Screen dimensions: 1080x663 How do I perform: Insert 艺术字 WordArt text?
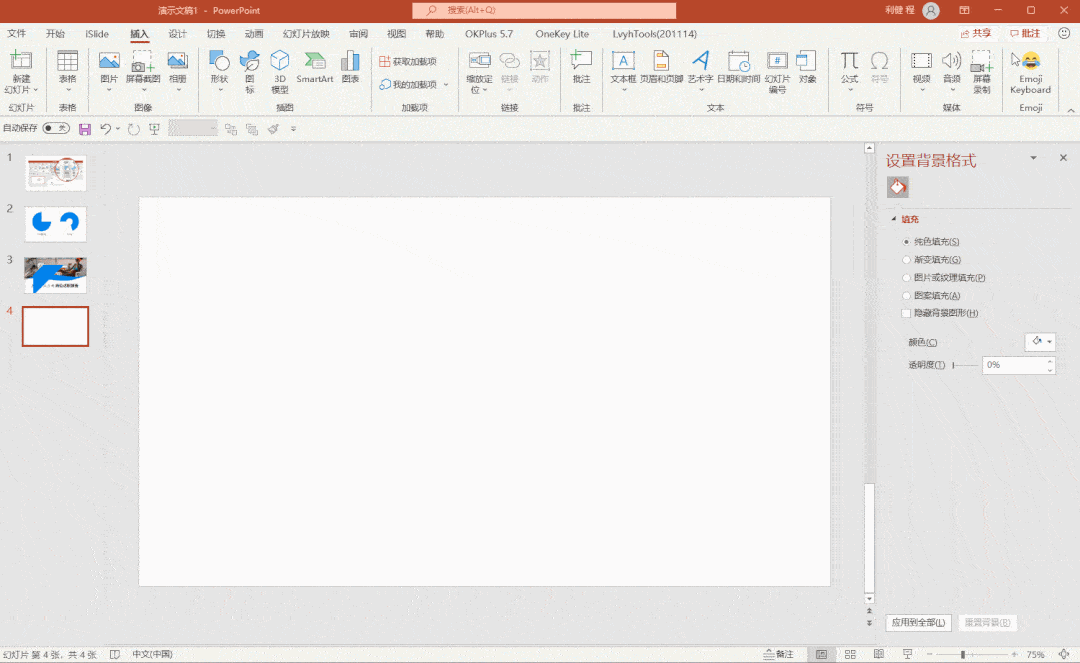(x=700, y=71)
